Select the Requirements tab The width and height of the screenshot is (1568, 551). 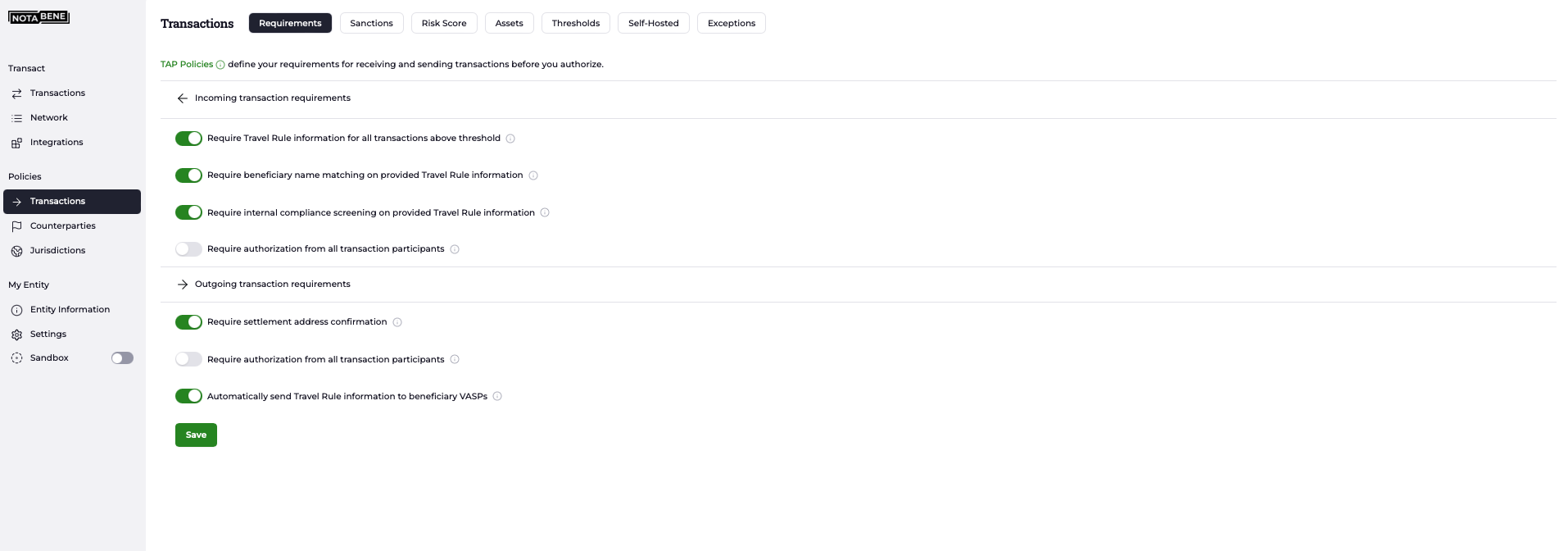click(x=290, y=23)
